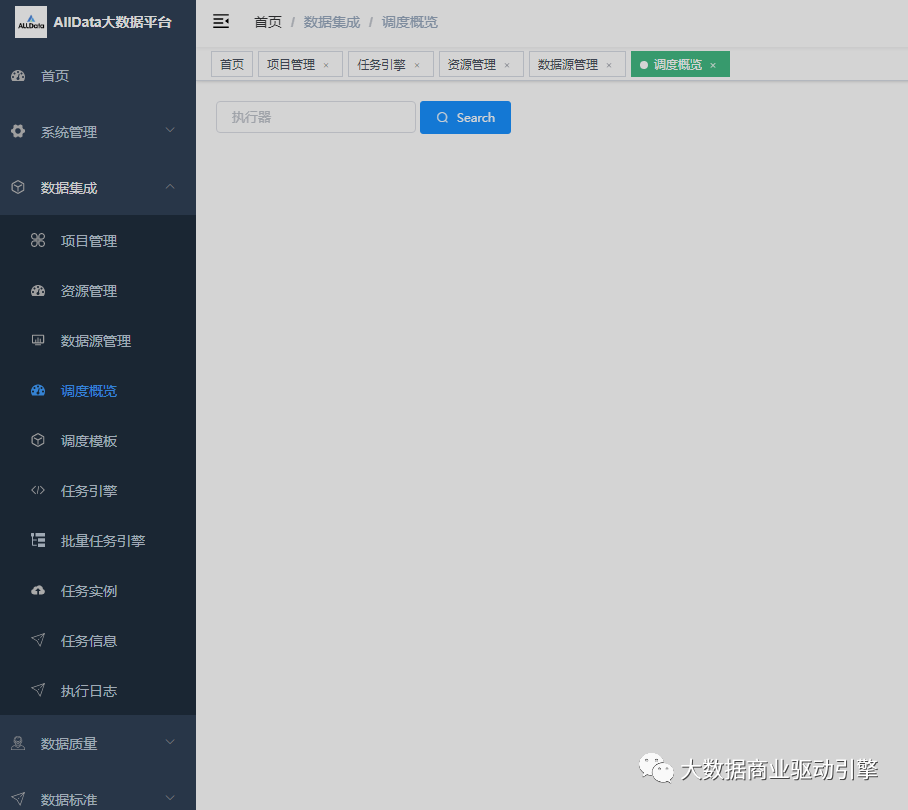Switch to the 任务引擎 tab

point(381,65)
